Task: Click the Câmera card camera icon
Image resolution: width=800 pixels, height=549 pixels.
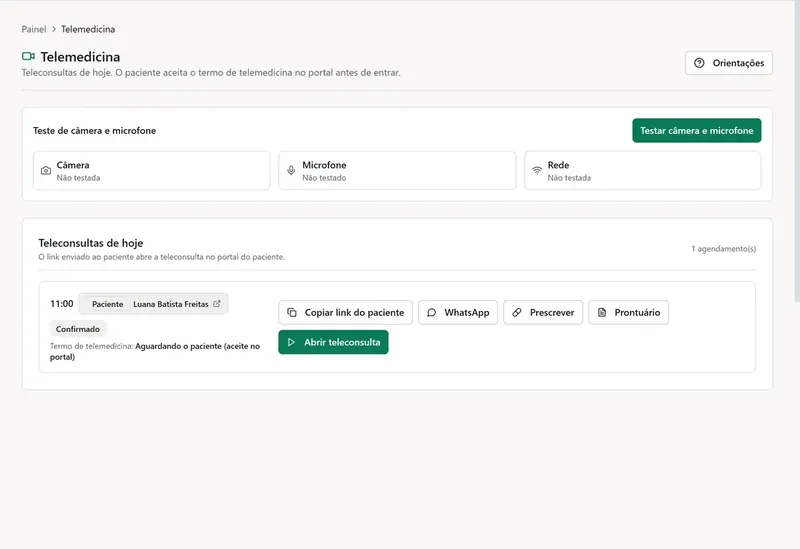Action: coord(46,170)
